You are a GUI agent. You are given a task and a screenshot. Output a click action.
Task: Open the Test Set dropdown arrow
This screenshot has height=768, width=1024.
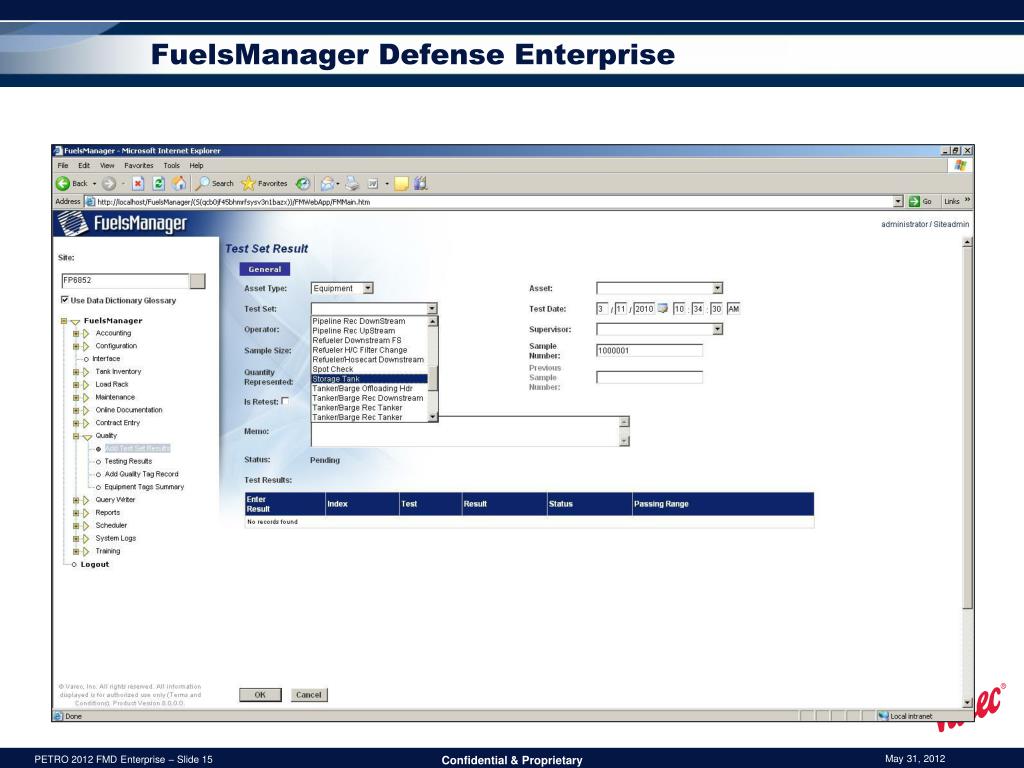(x=432, y=308)
